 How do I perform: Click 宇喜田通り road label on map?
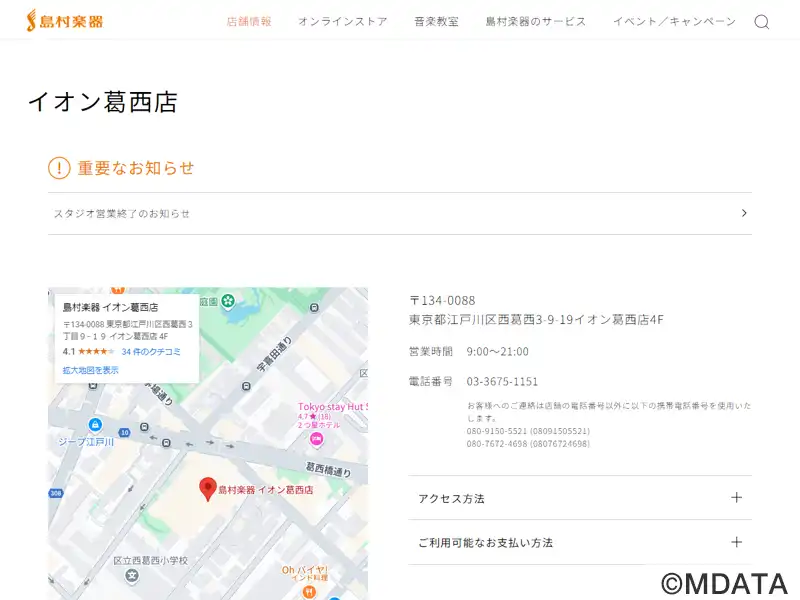coord(274,354)
